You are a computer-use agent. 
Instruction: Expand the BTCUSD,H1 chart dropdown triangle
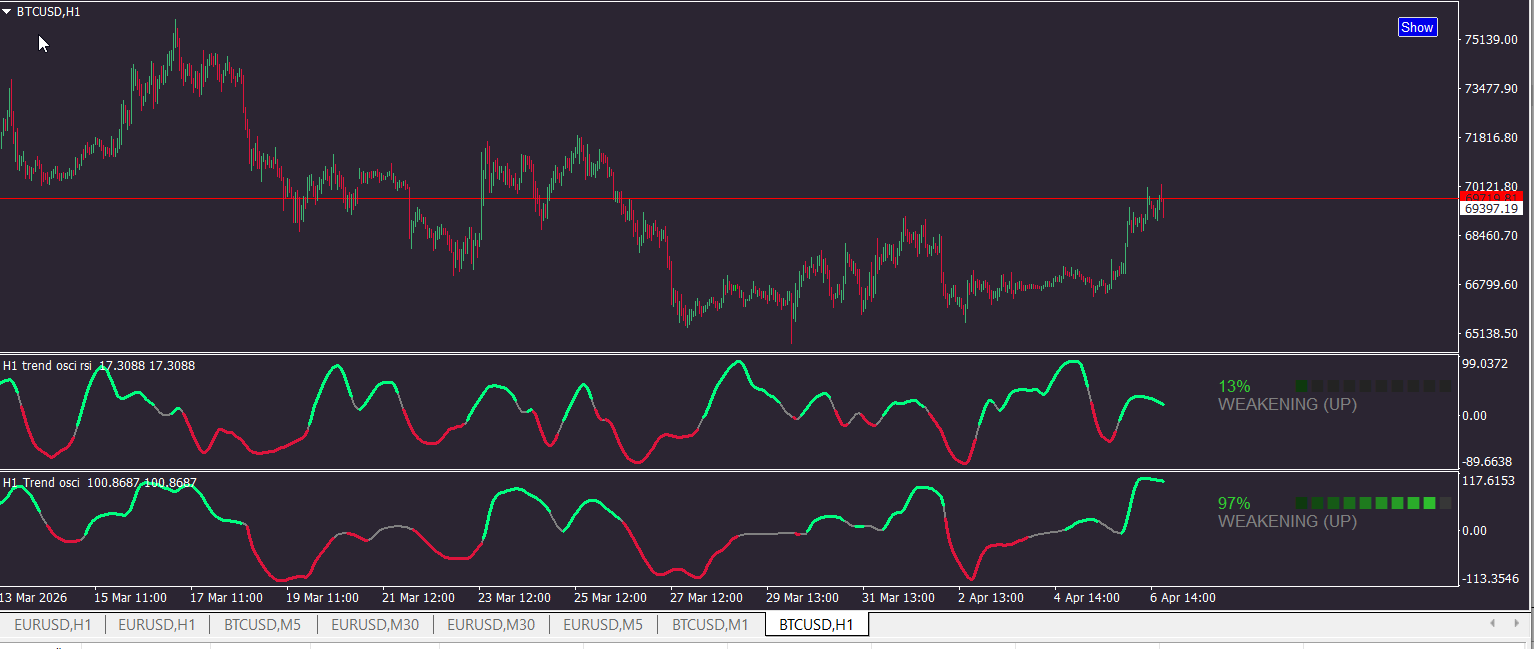[7, 12]
